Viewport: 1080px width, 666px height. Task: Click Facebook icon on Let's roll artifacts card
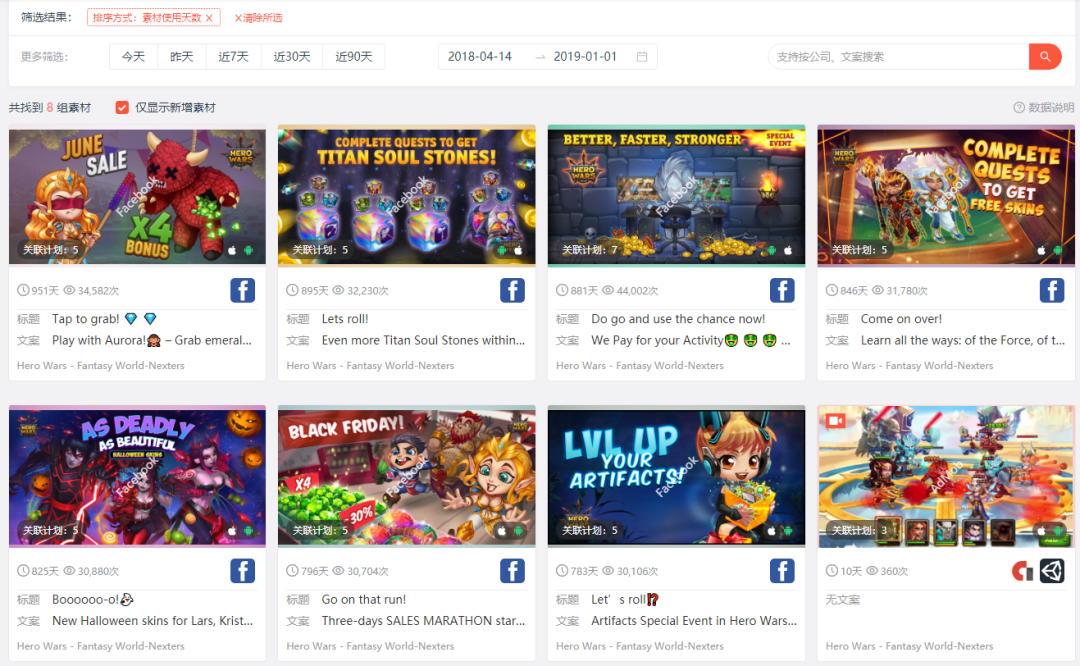[782, 570]
